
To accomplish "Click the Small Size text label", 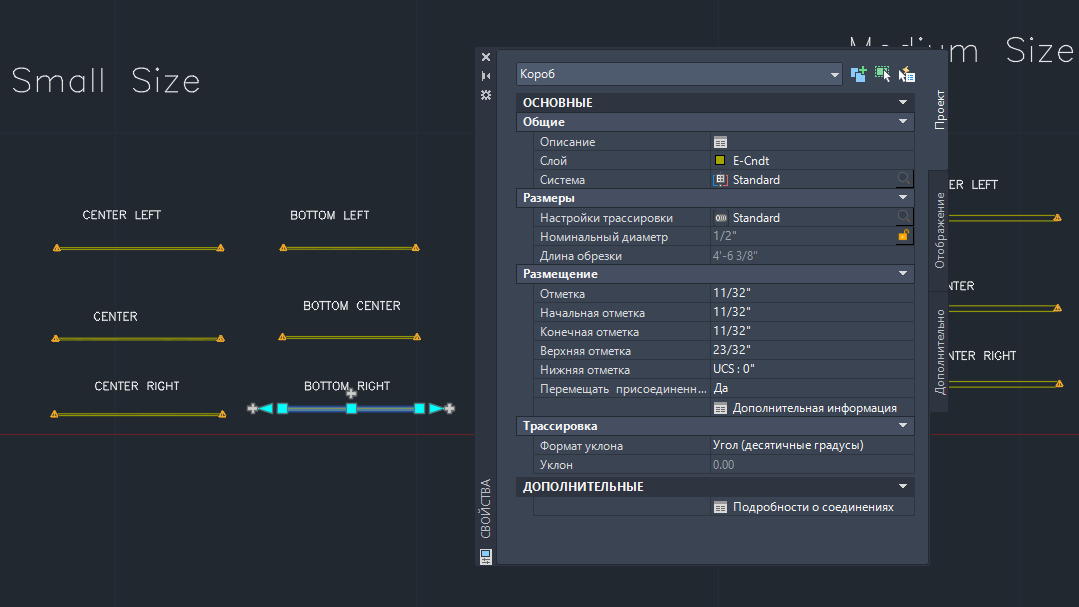I will tap(106, 81).
